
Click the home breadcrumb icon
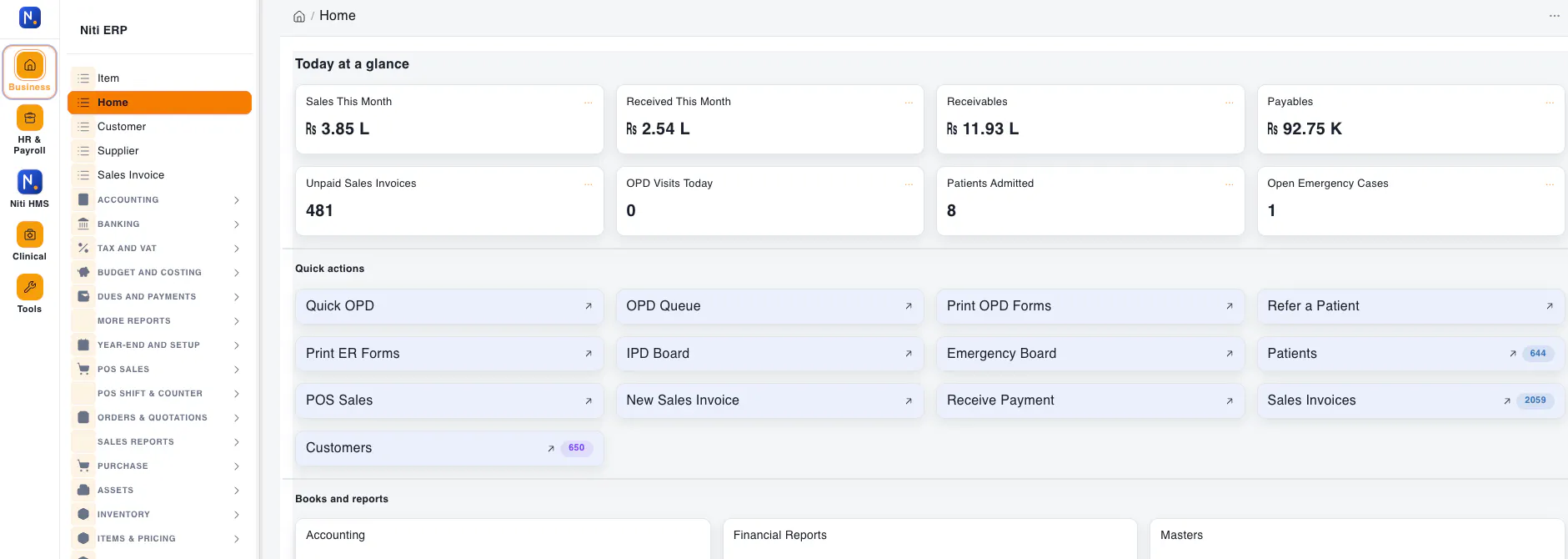tap(299, 16)
